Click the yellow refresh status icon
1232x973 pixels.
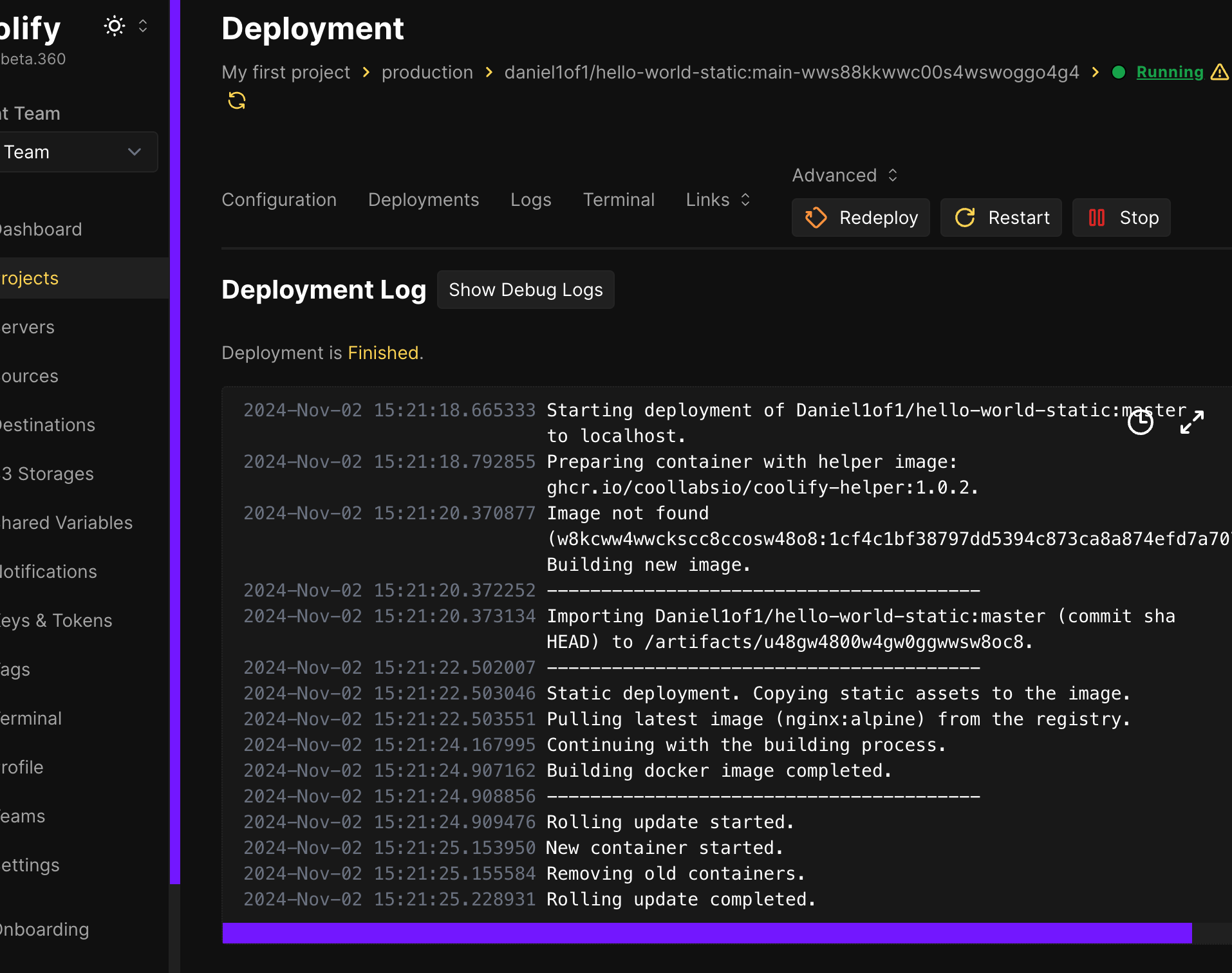tap(237, 100)
